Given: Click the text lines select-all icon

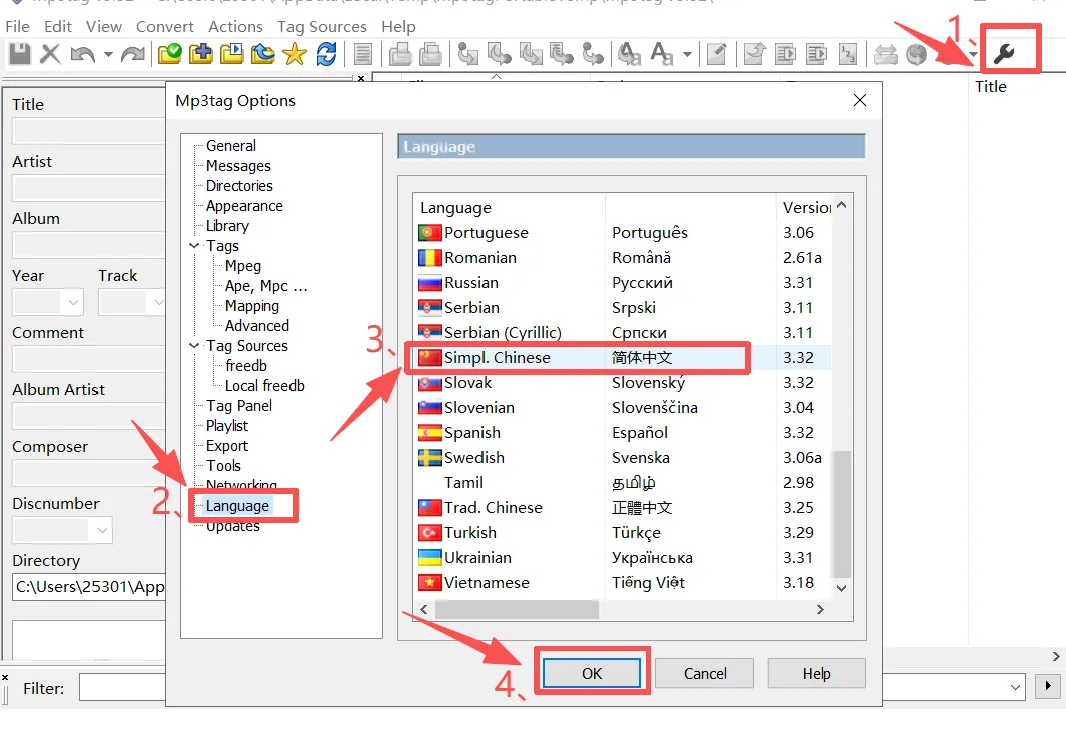Looking at the screenshot, I should point(363,54).
